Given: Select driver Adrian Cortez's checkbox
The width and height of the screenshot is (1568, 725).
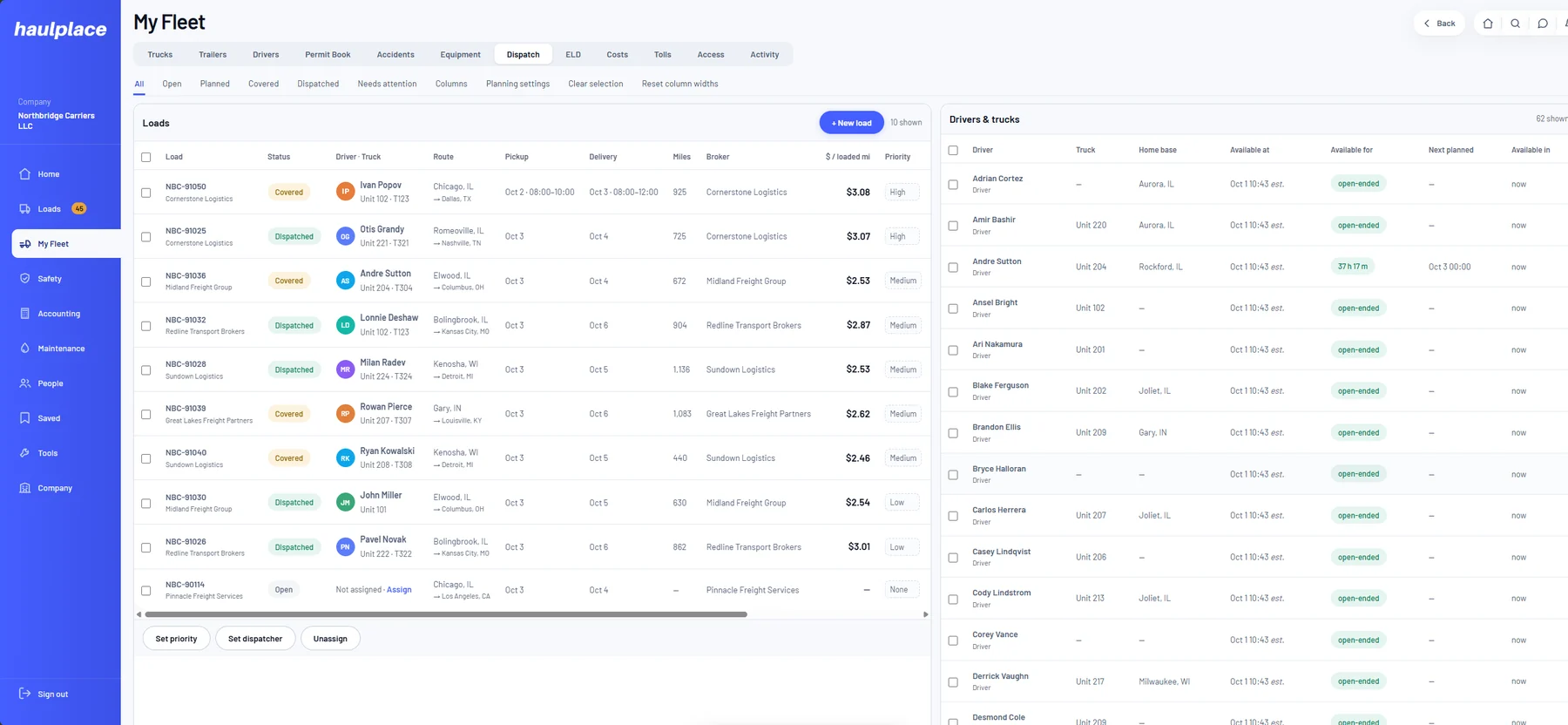Looking at the screenshot, I should pos(953,185).
